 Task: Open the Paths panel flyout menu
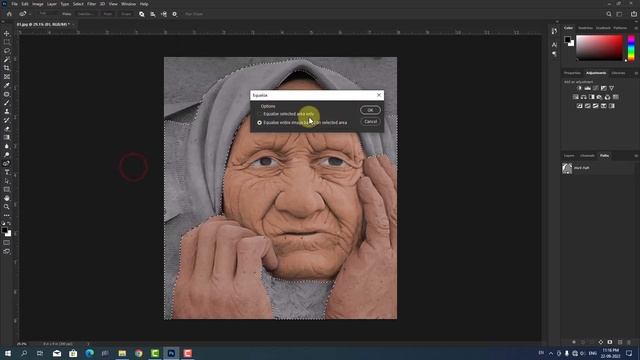pos(636,156)
